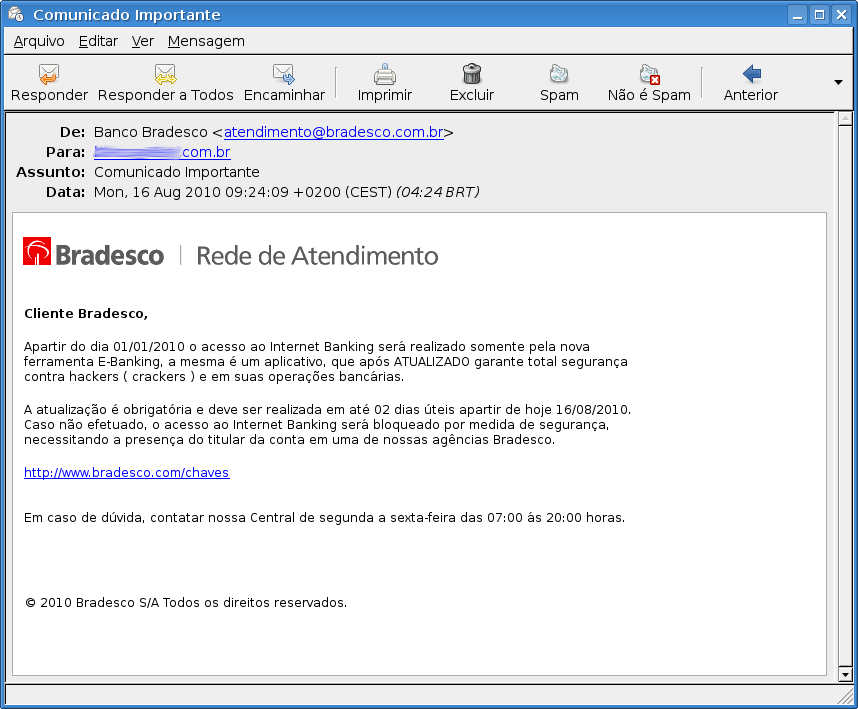Go to previous message with Anterior
This screenshot has height=709, width=858.
751,83
